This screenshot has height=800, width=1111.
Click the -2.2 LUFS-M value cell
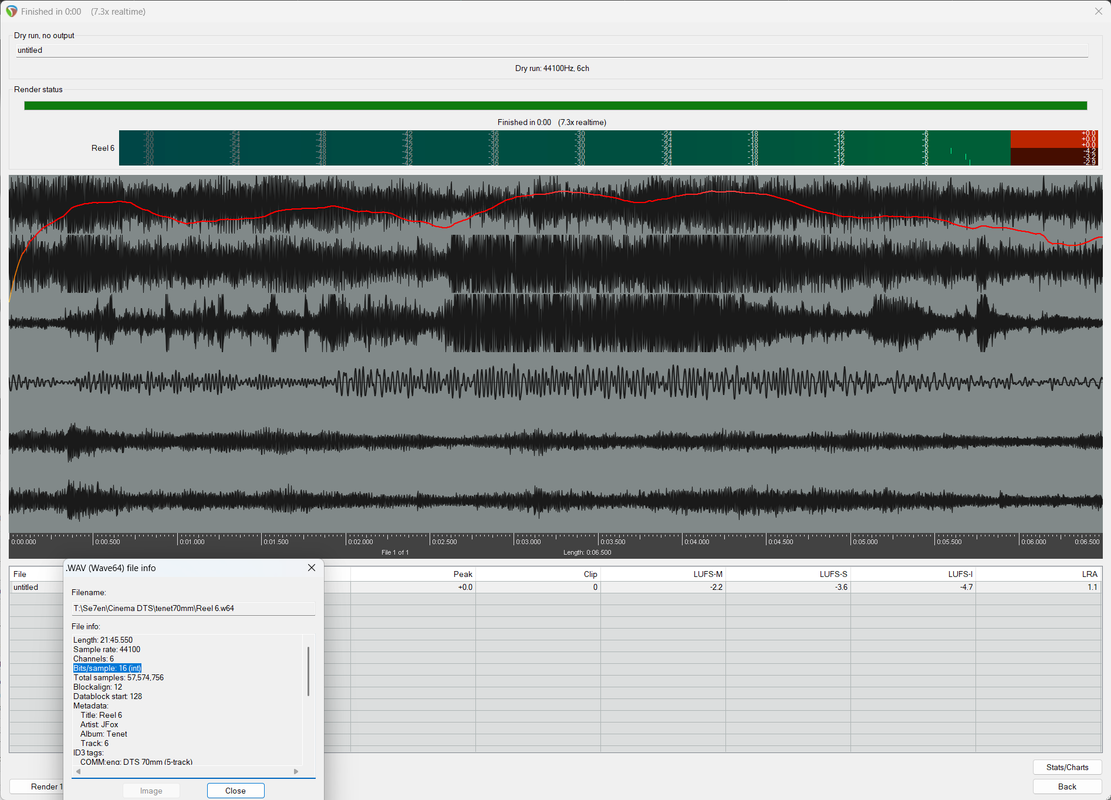663,587
